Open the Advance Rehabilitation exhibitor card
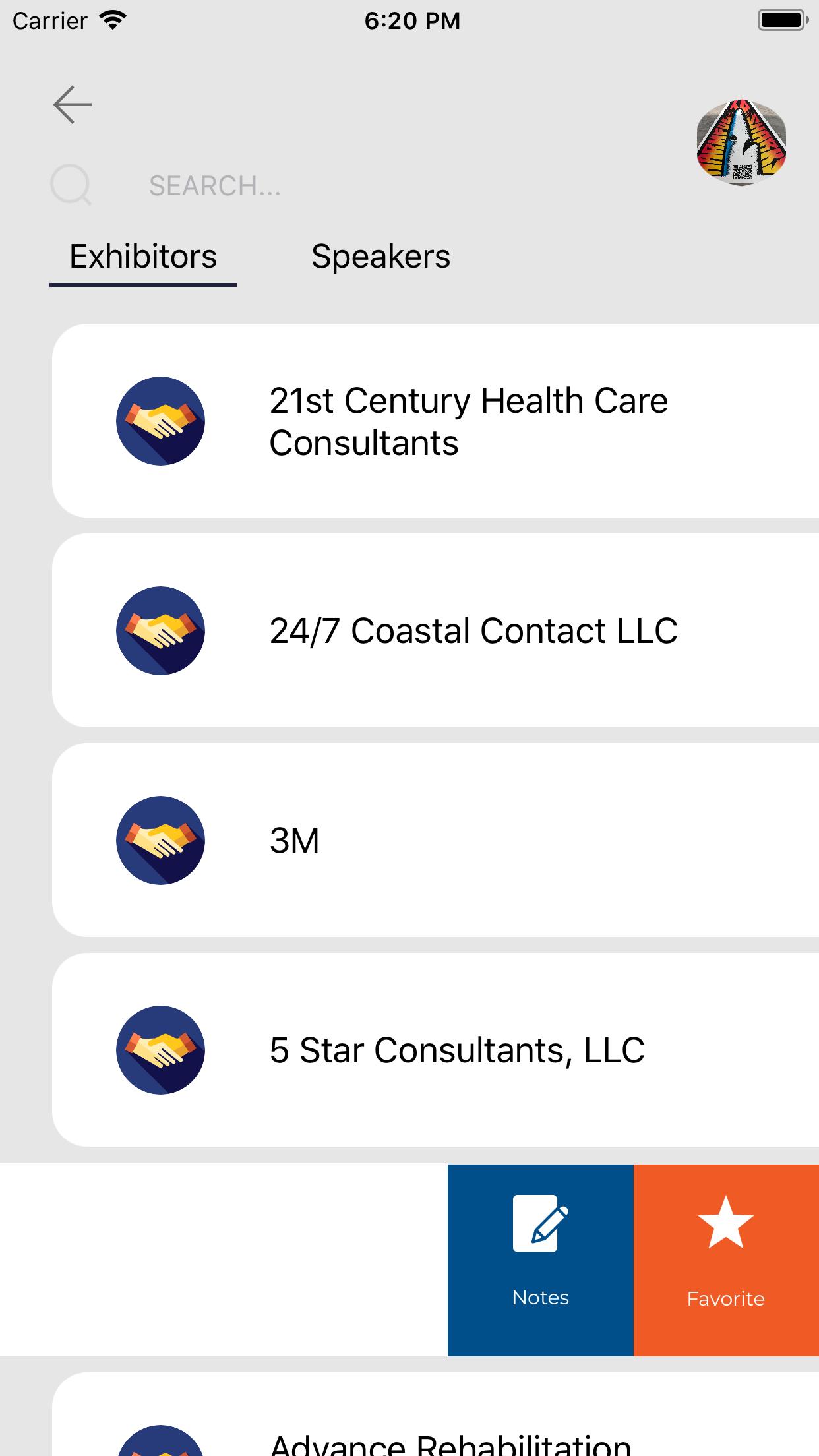The width and height of the screenshot is (819, 1456). (450, 1438)
